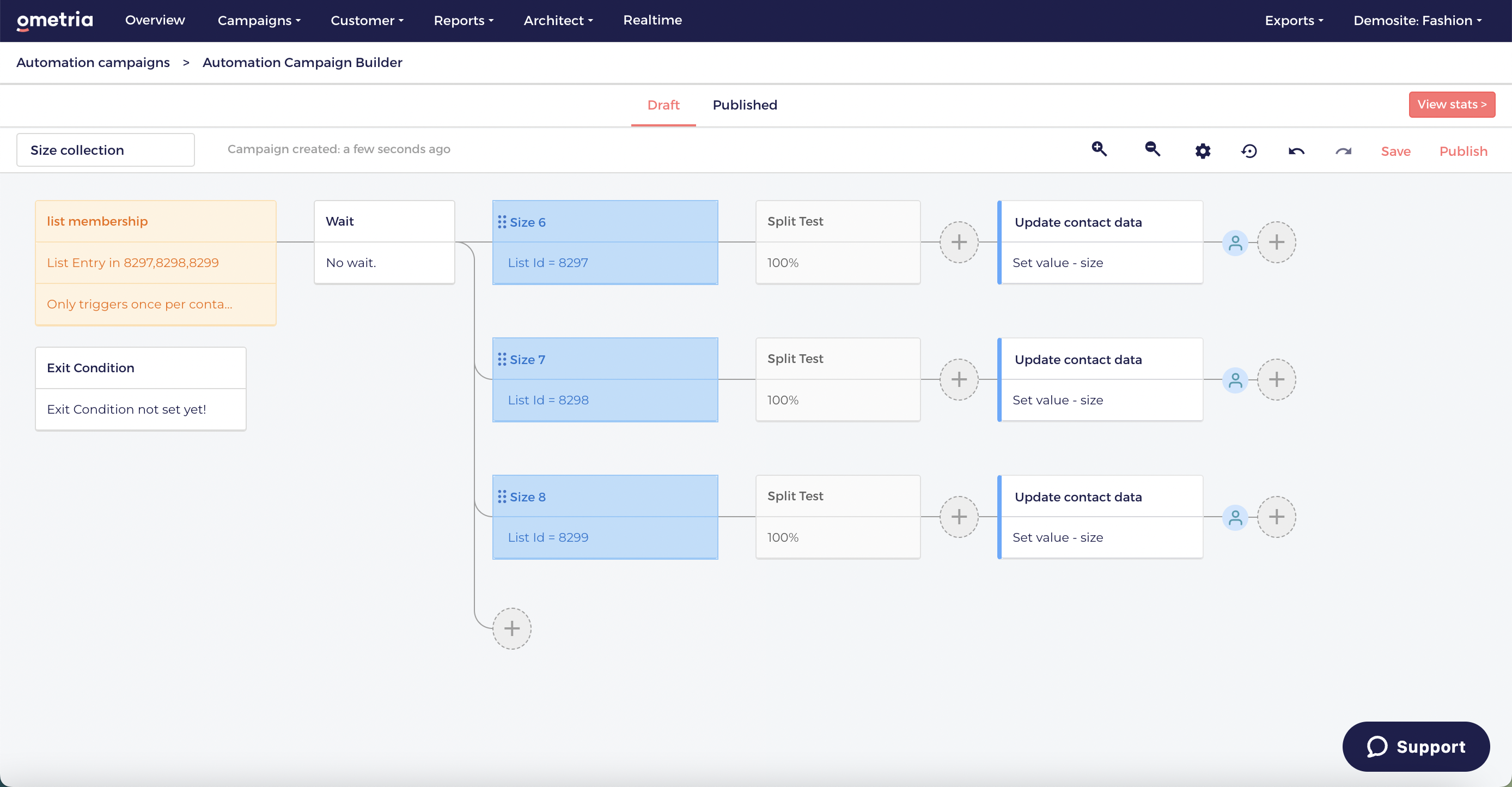Click 'List Id = 8298' text
The image size is (1512, 787).
point(548,400)
